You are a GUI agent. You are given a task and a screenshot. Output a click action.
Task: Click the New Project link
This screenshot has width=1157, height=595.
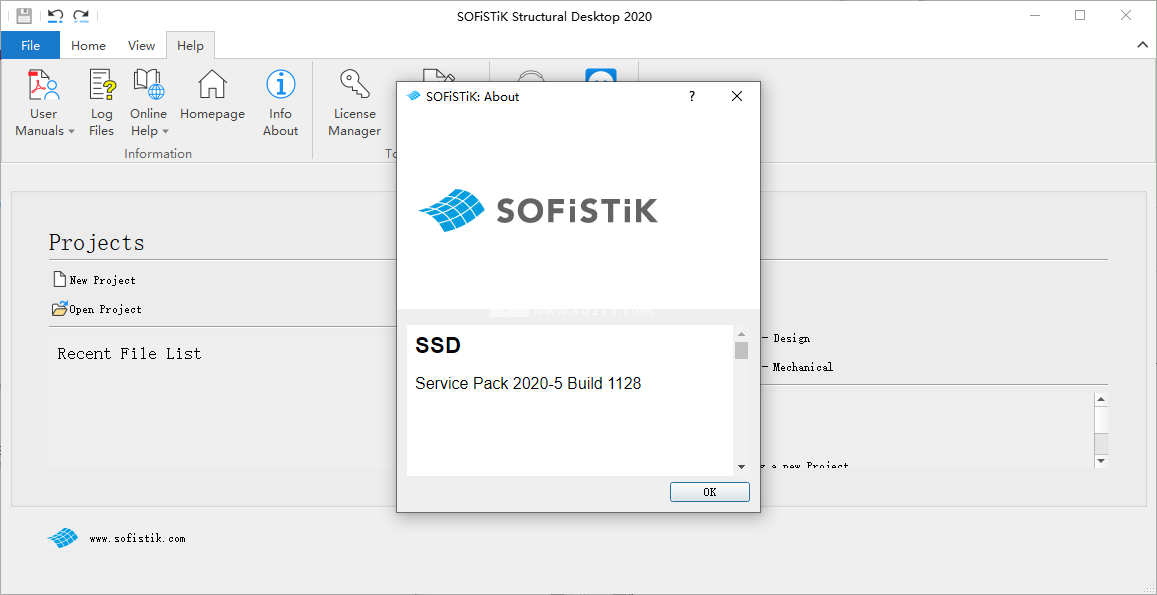point(103,281)
